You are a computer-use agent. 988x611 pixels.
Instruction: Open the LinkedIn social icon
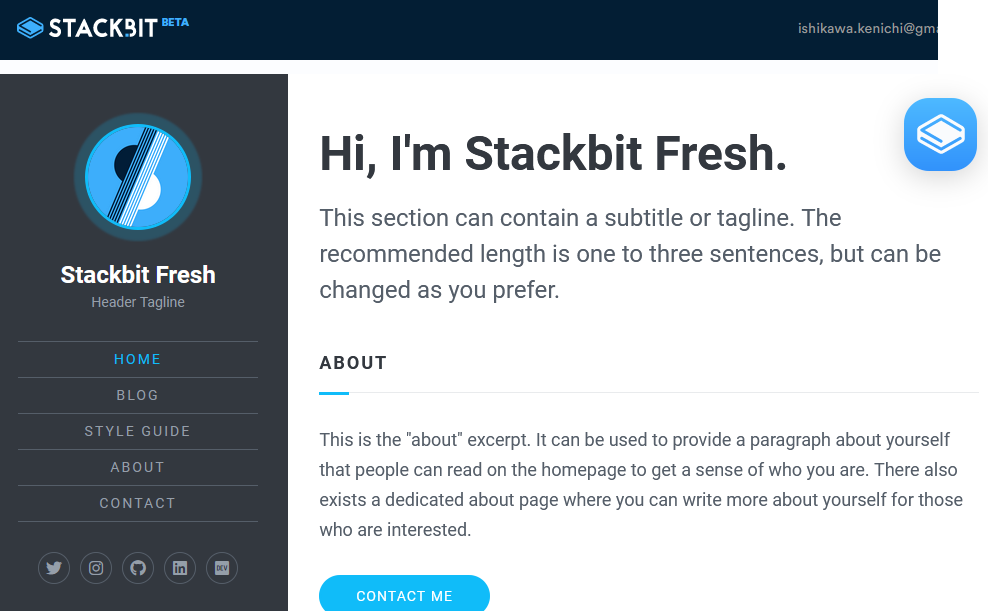click(180, 568)
